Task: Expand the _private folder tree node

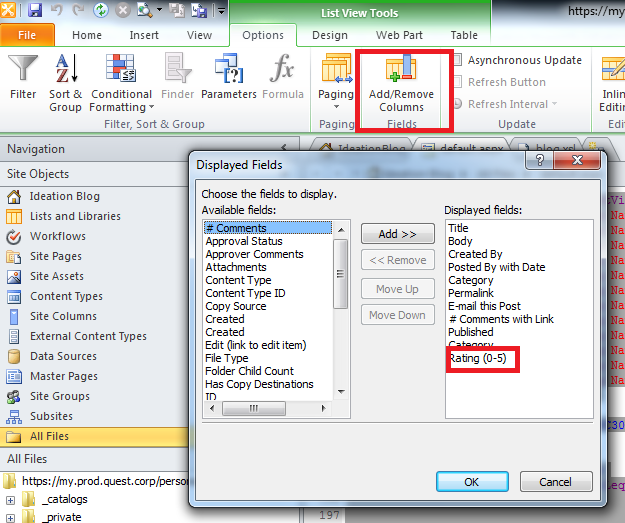Action: [x=11, y=517]
